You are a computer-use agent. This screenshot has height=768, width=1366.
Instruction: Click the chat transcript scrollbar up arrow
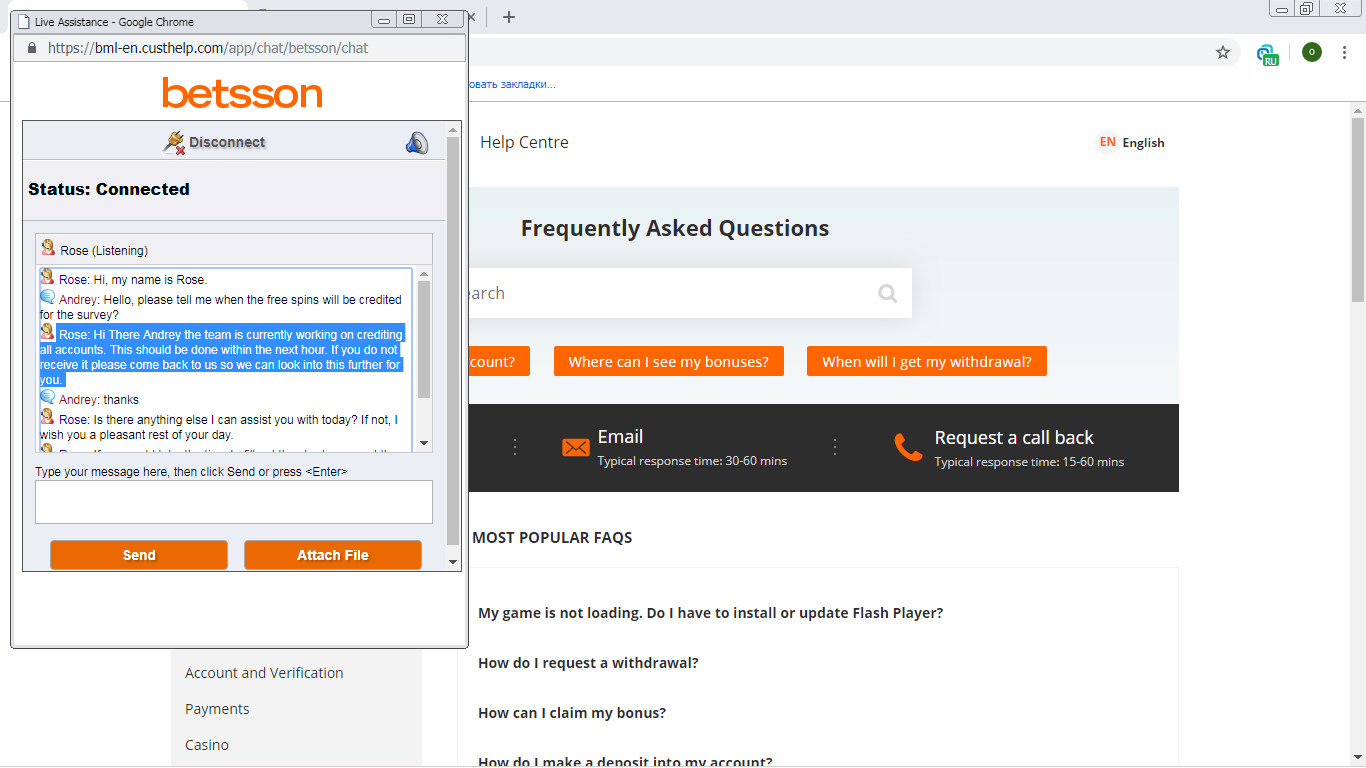[x=424, y=274]
